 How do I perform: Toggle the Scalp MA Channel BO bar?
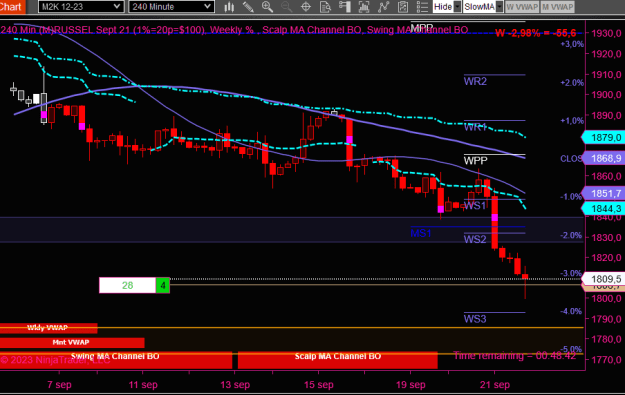click(338, 360)
